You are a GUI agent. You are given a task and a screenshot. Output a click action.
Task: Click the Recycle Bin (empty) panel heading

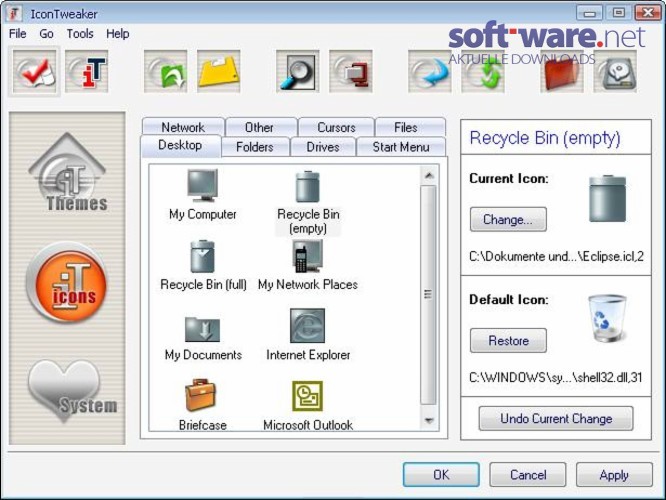point(545,138)
